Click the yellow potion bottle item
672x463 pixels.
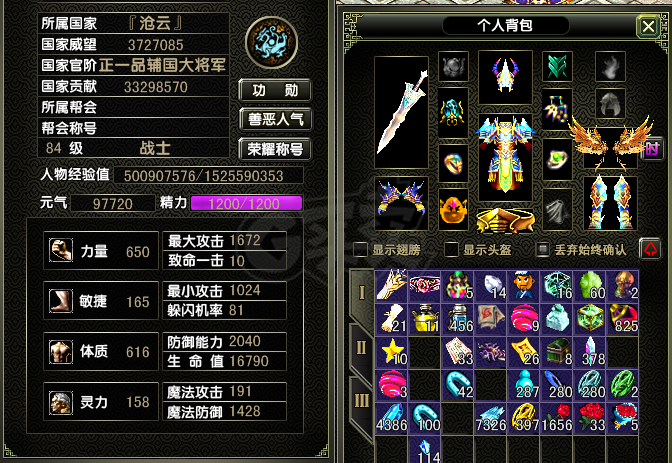(424, 319)
